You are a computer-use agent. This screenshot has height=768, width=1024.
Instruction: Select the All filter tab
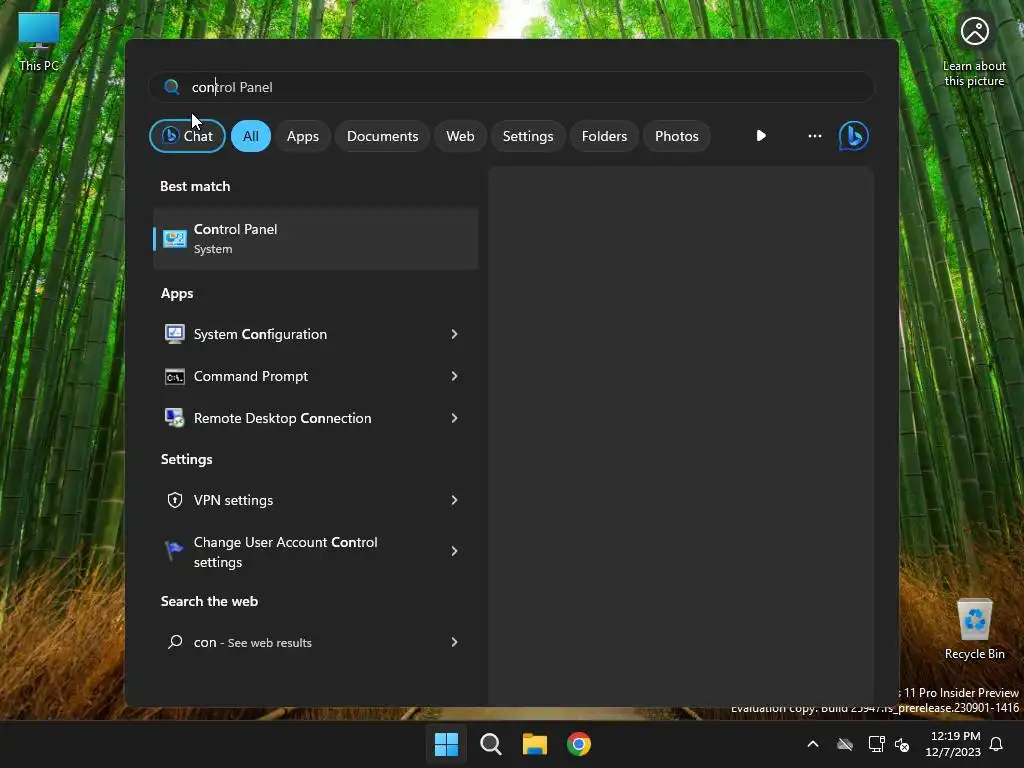[x=251, y=136]
